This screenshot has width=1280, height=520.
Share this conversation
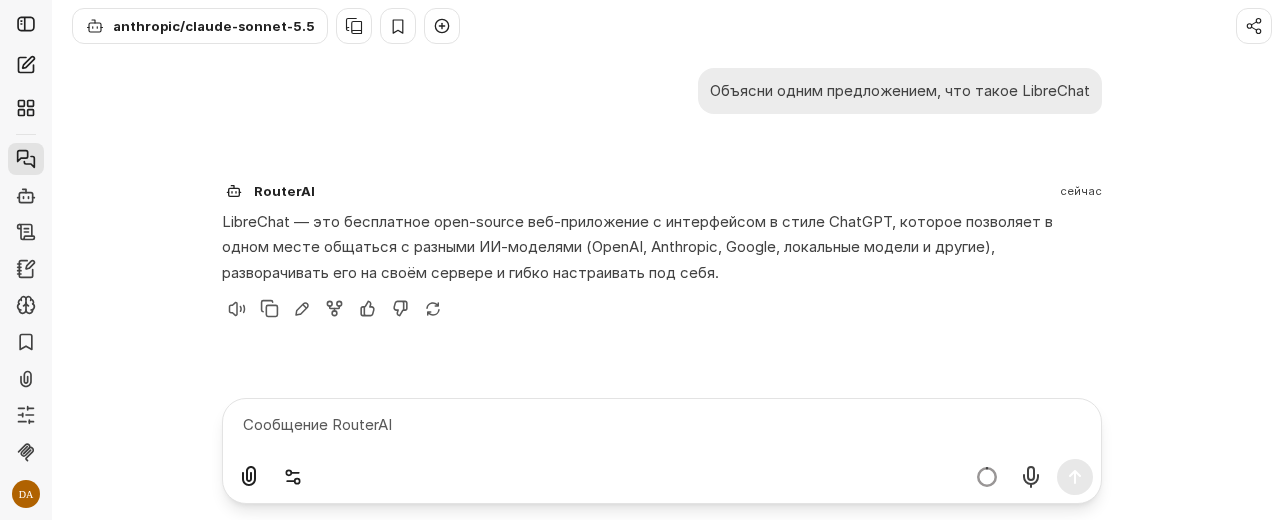coord(1254,26)
